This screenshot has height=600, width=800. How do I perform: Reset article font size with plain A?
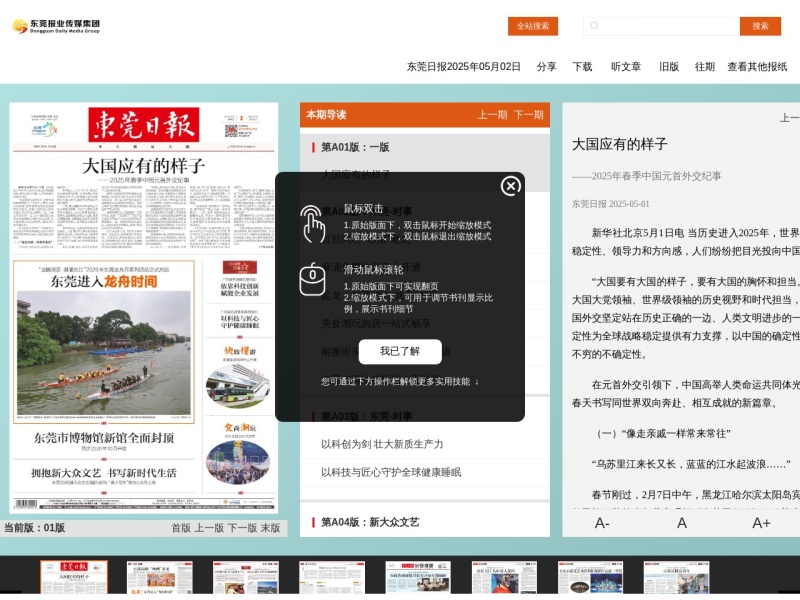pos(682,523)
